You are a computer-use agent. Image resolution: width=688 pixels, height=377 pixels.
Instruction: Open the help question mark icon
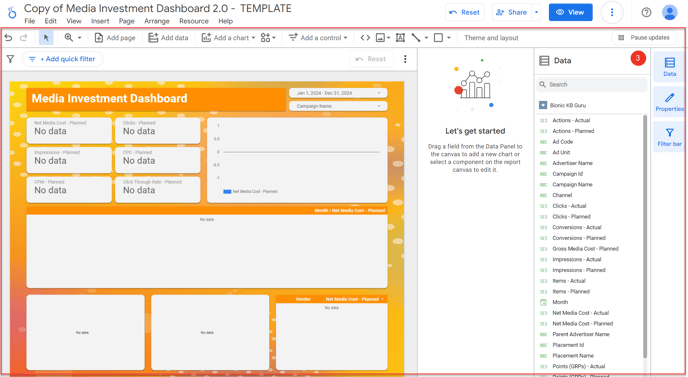(x=646, y=12)
